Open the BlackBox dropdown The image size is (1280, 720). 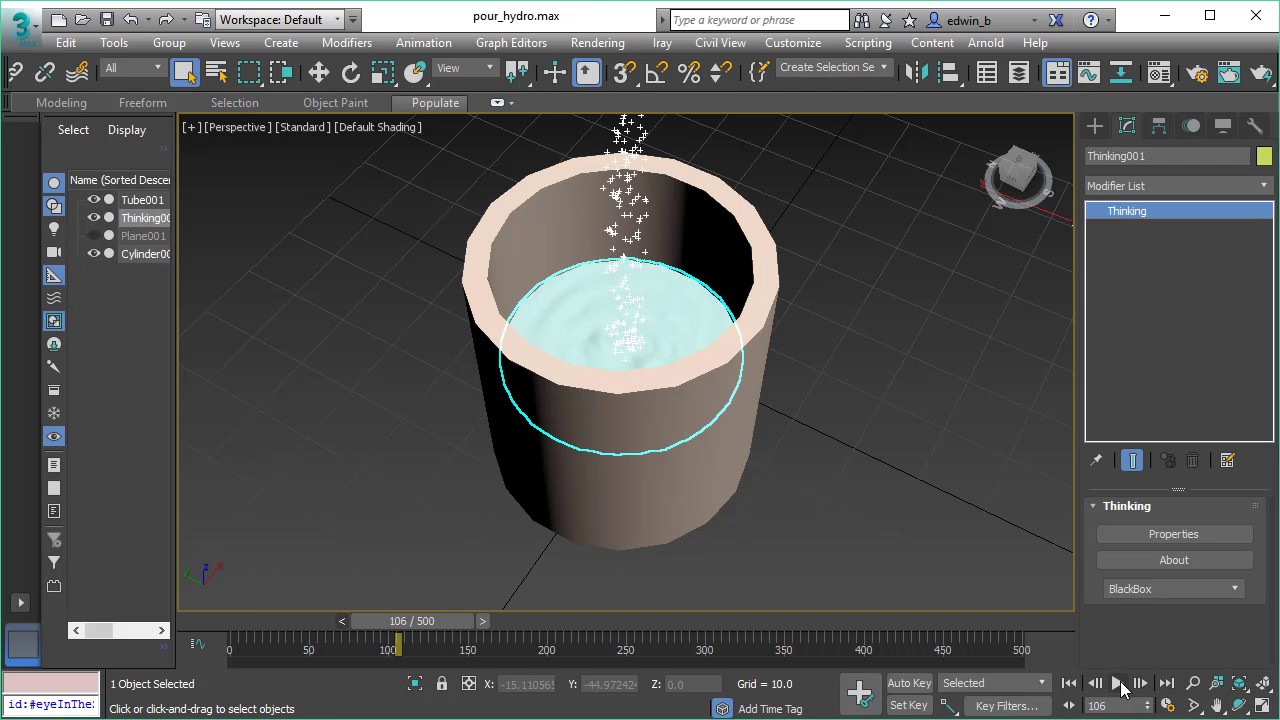(x=1173, y=589)
